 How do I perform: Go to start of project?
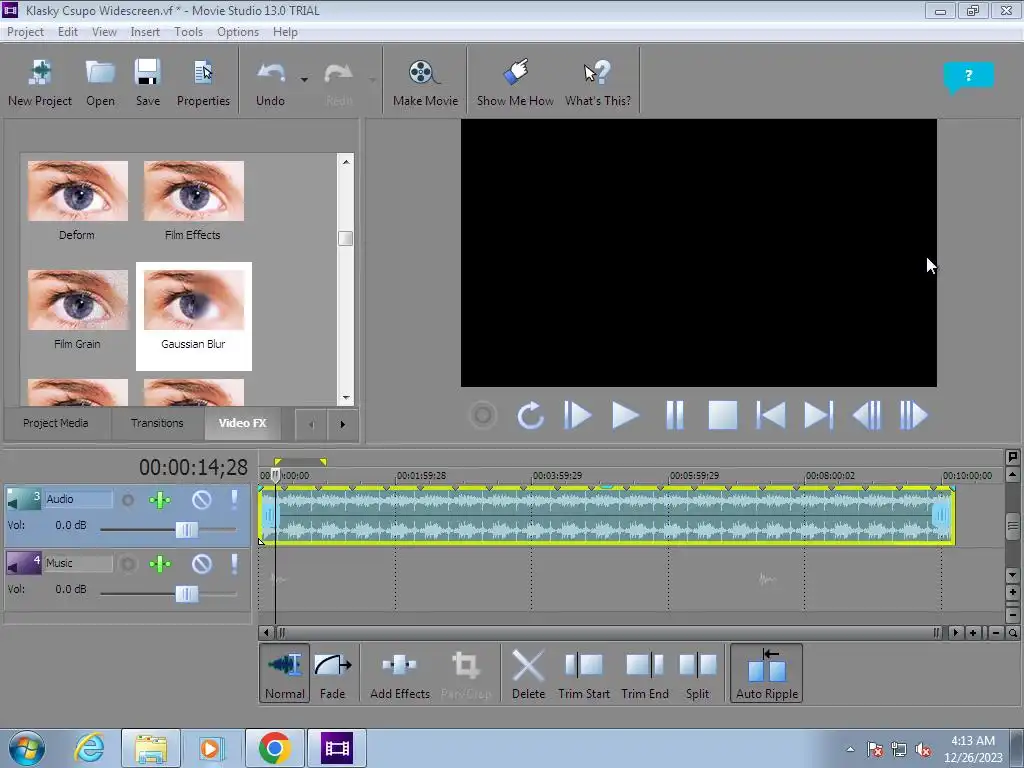pos(771,415)
